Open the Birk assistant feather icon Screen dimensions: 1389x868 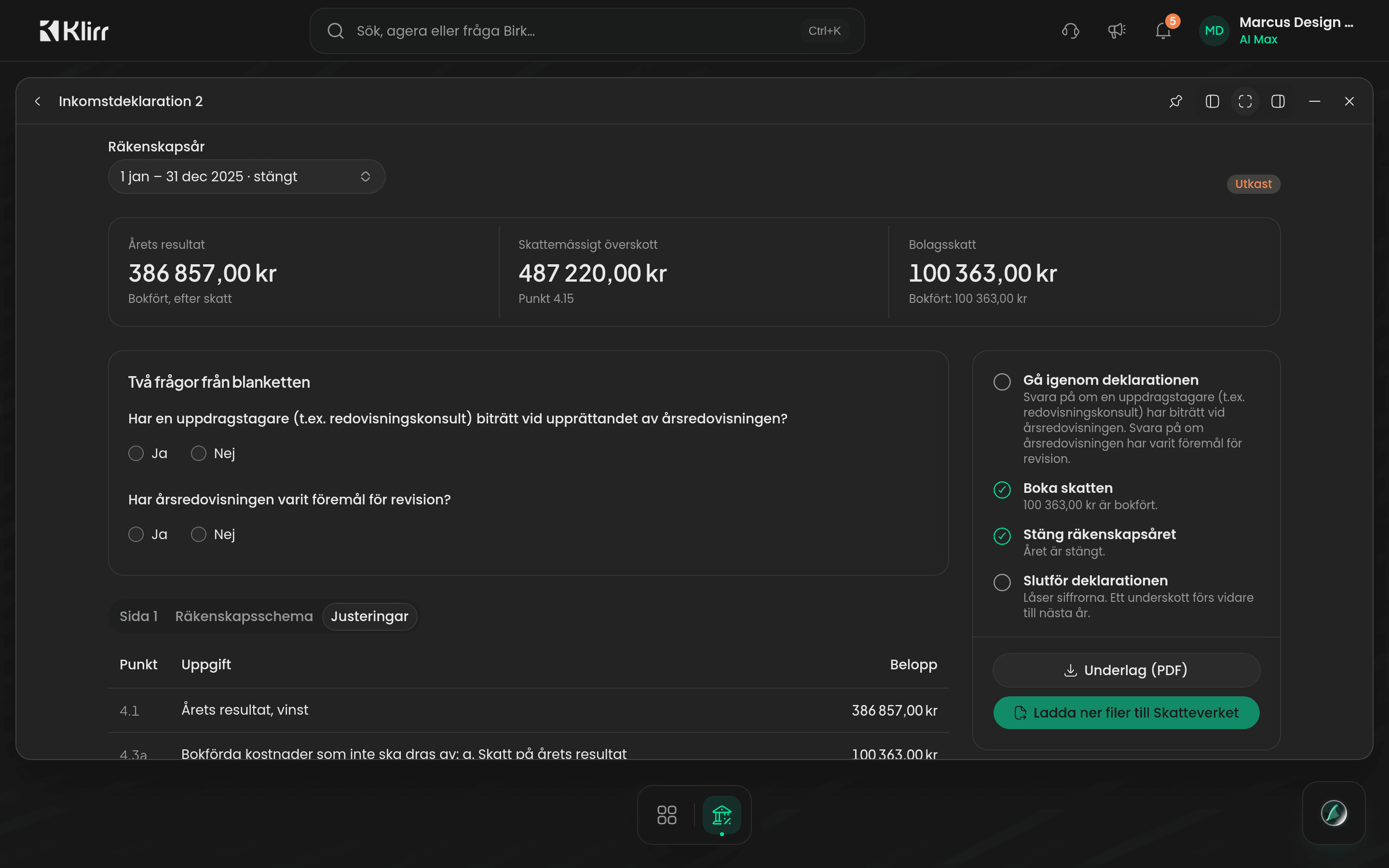coord(1334,813)
